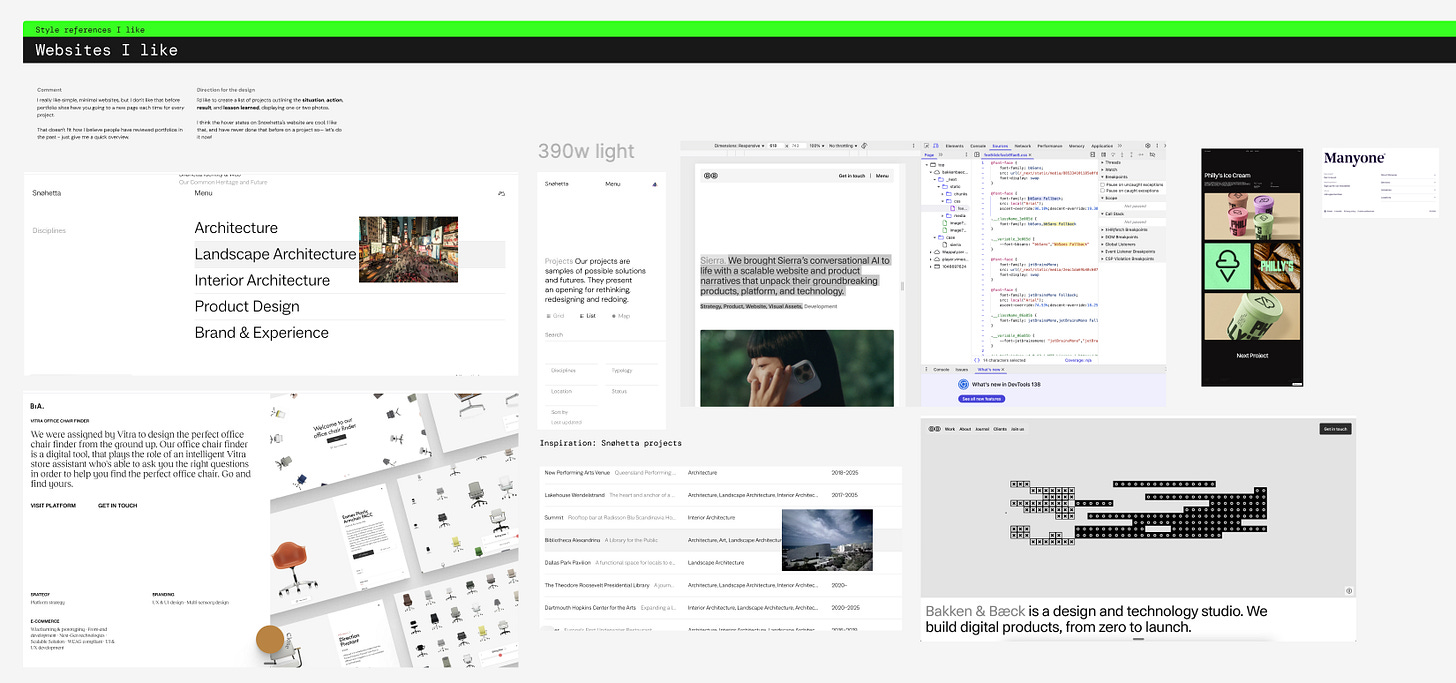Click the Manyone logo
The image size is (1456, 683).
pyautogui.click(x=1352, y=158)
